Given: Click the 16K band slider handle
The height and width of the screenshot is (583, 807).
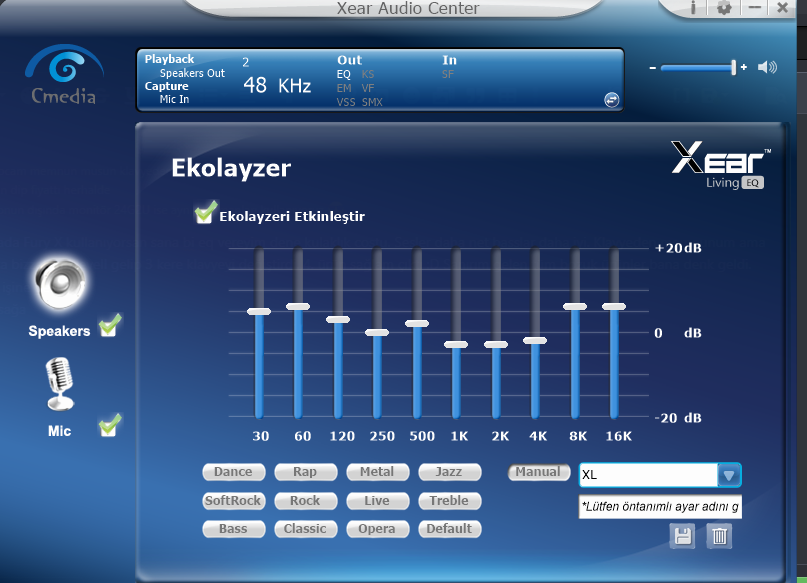Looking at the screenshot, I should coord(614,306).
